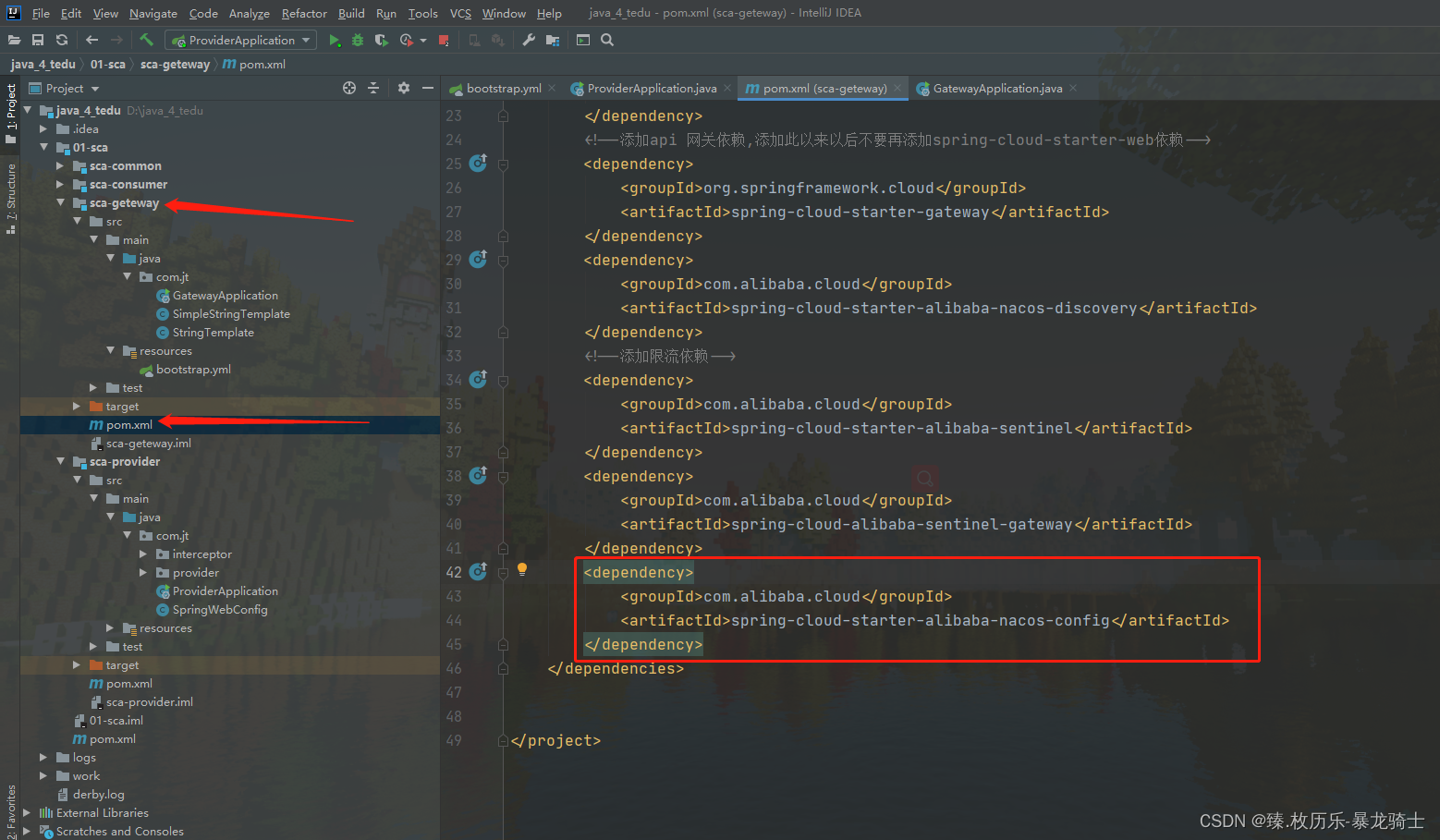Screen dimensions: 1440x840
Task: Select bootstrap.yml file in project tree
Action: click(x=193, y=369)
